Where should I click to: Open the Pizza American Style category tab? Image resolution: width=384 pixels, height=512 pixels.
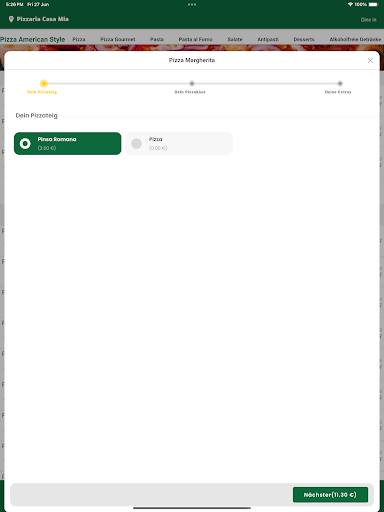[33, 39]
